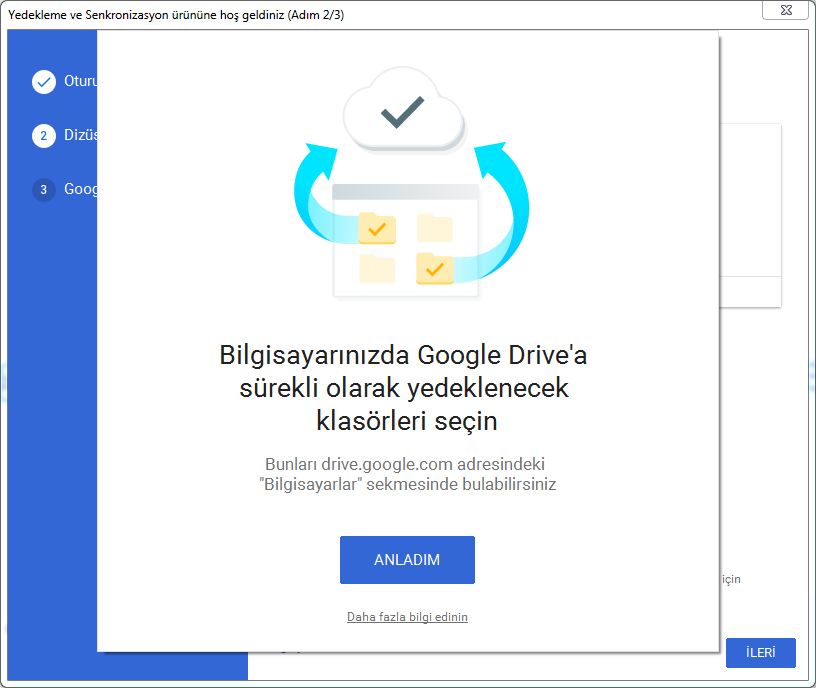Viewport: 816px width, 688px height.
Task: Click 'Bunları drive.google.com adresindeki' text
Action: 405,464
